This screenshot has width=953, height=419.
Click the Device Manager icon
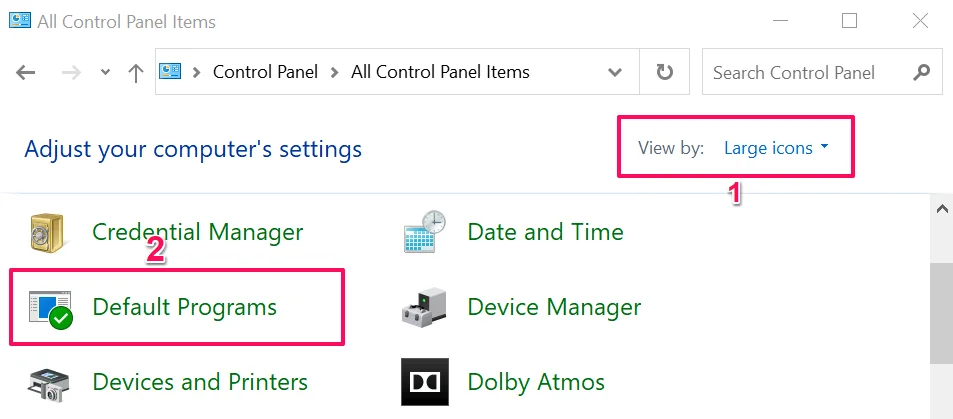(x=424, y=306)
